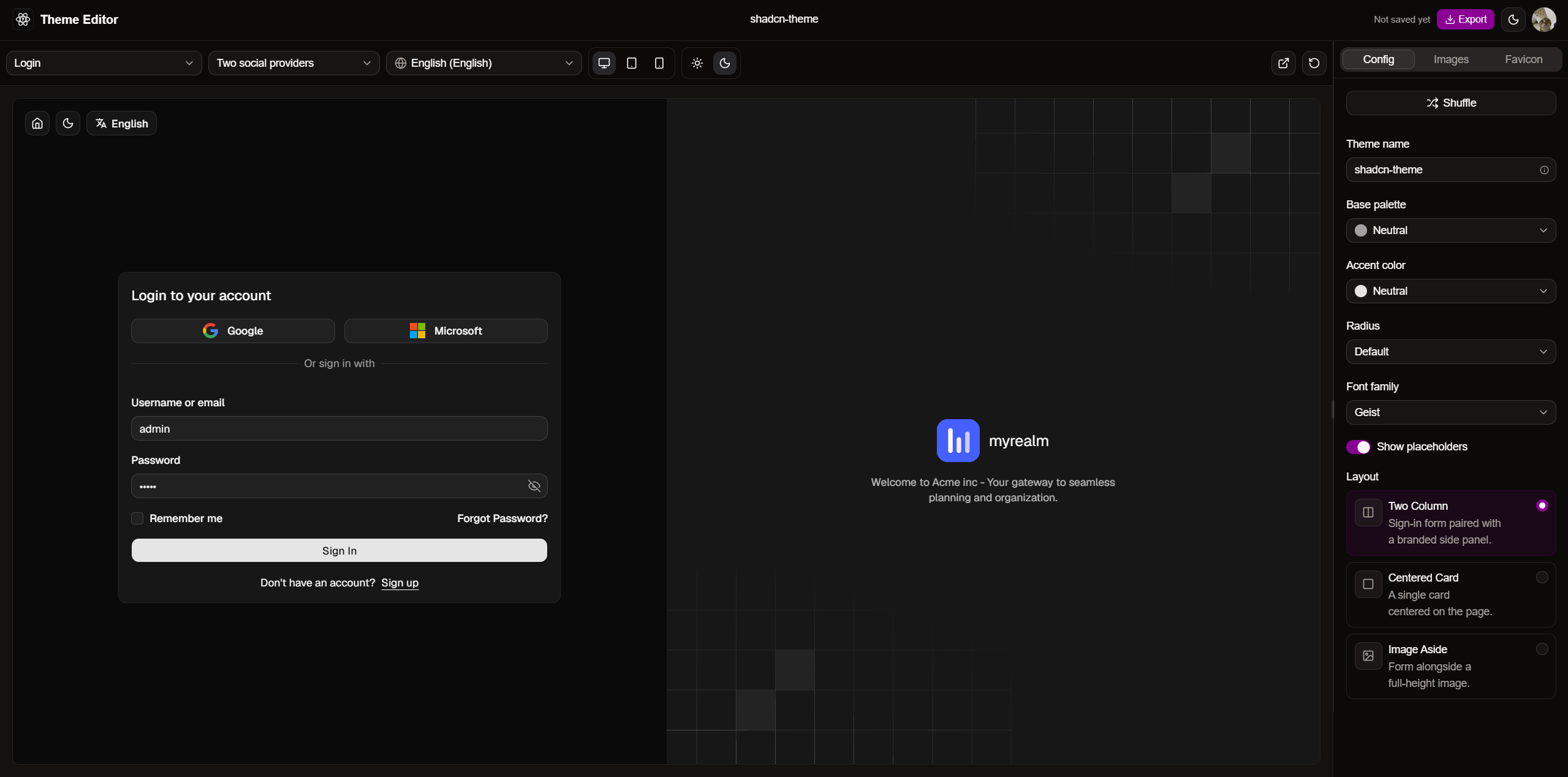Toggle Show placeholders switch
This screenshot has width=1568, height=777.
pyautogui.click(x=1358, y=447)
